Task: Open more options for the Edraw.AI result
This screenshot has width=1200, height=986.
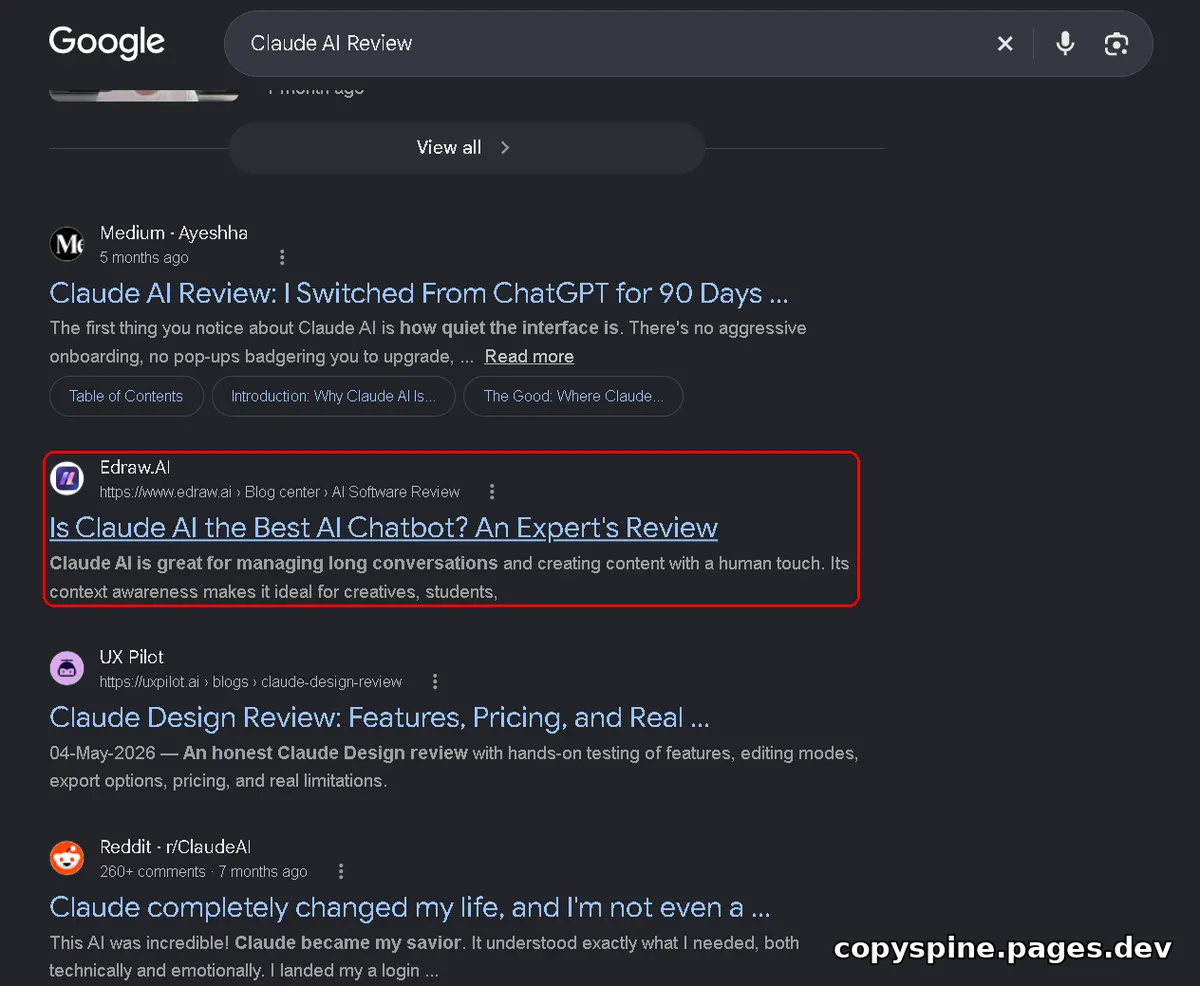Action: pyautogui.click(x=492, y=491)
